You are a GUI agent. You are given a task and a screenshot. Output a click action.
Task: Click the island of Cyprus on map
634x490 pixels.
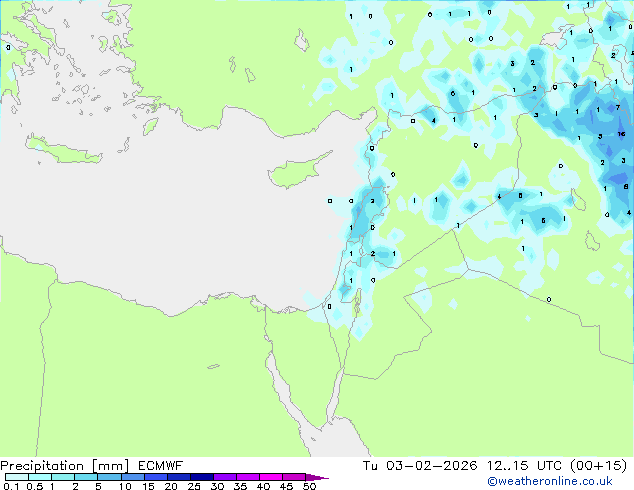298,170
